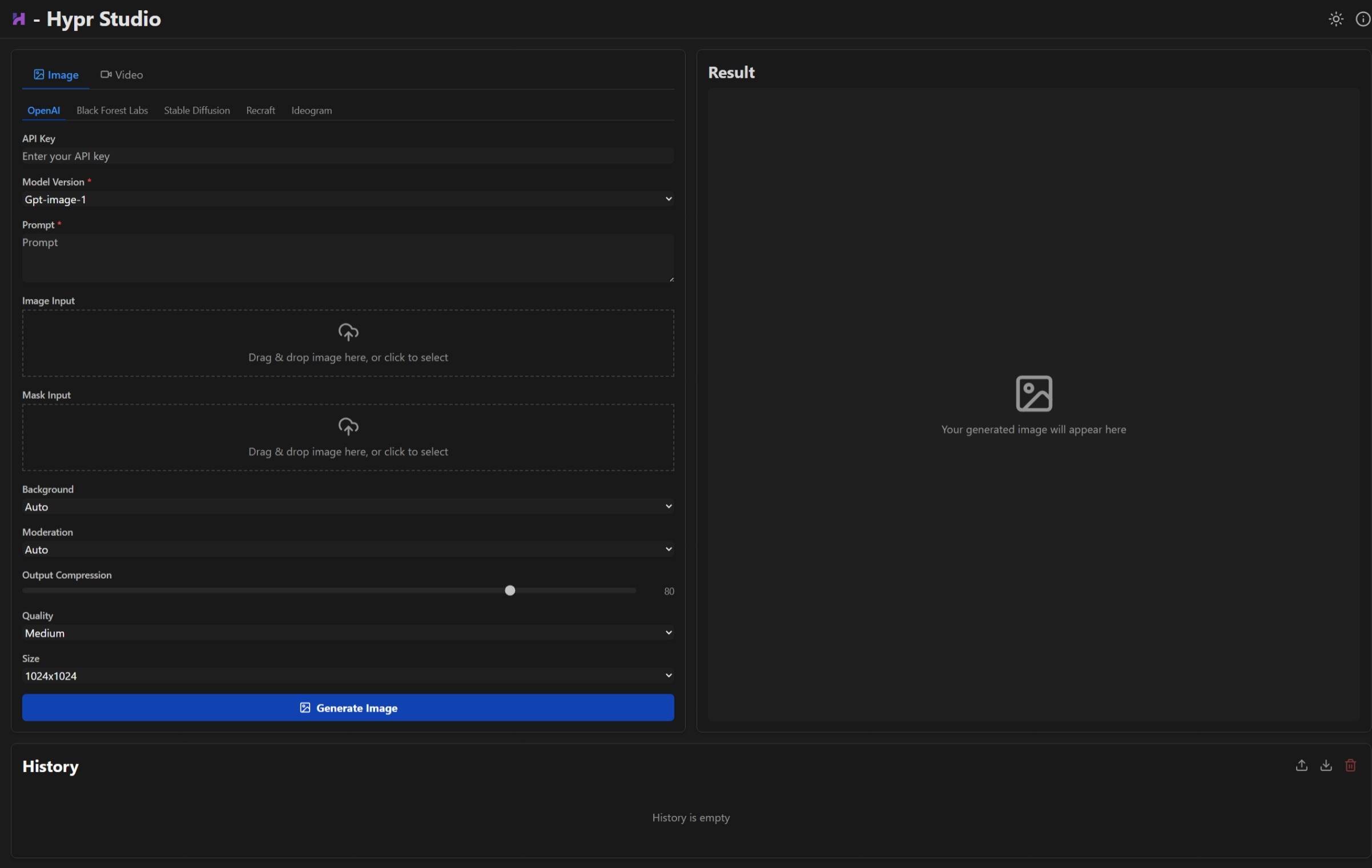Viewport: 1372px width, 868px height.
Task: Click into the Prompt text area
Action: tap(348, 258)
